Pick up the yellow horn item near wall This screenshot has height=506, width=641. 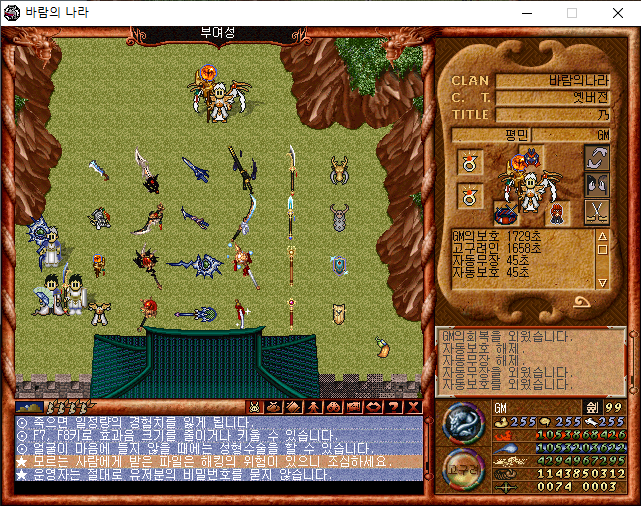pos(383,347)
